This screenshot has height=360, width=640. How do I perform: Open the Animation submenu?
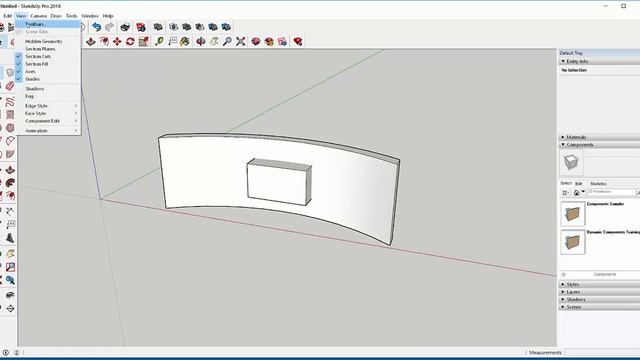48,131
